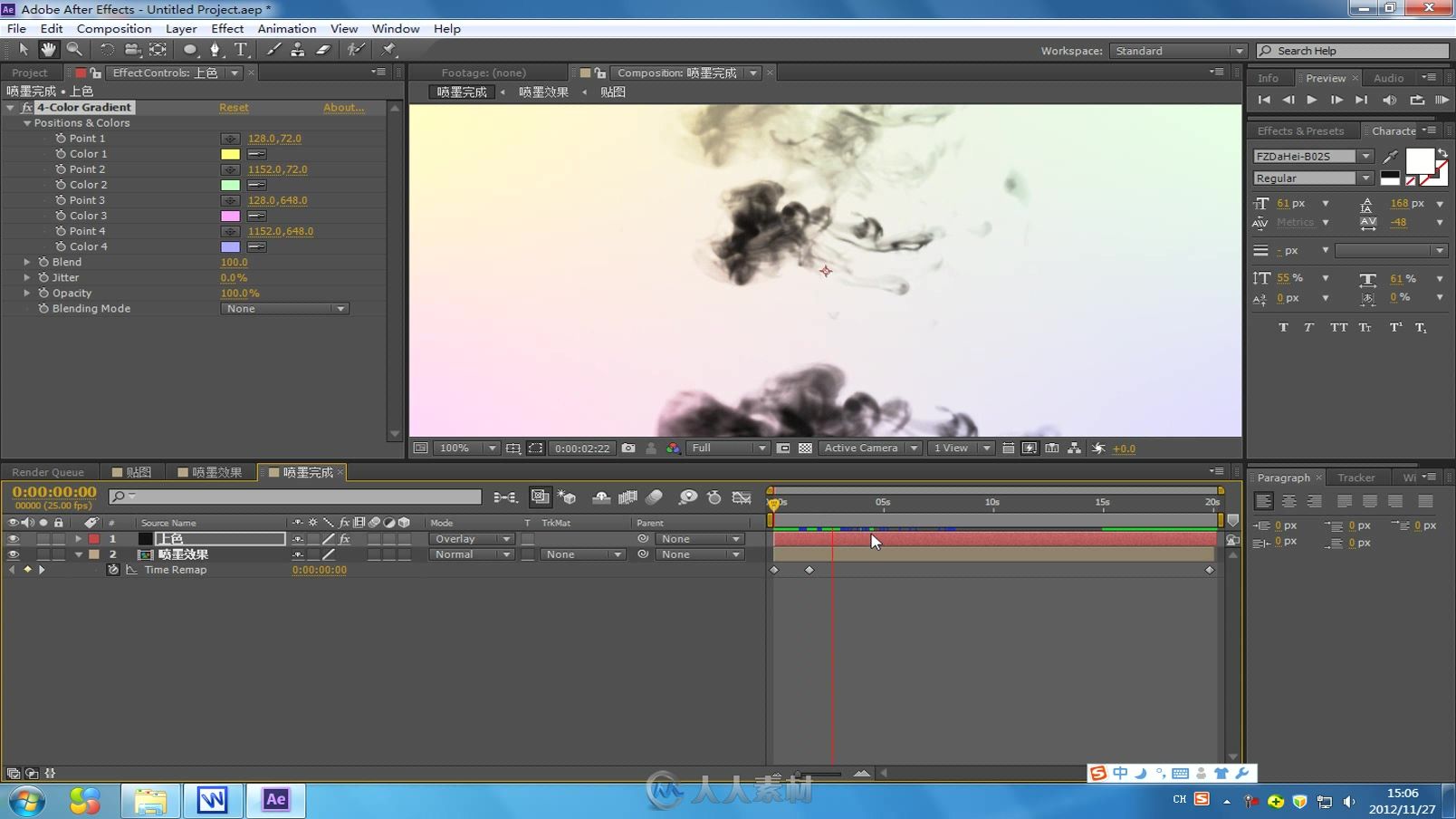Toggle the Point 1 stopwatch
Viewport: 1456px width, 819px height.
point(61,139)
